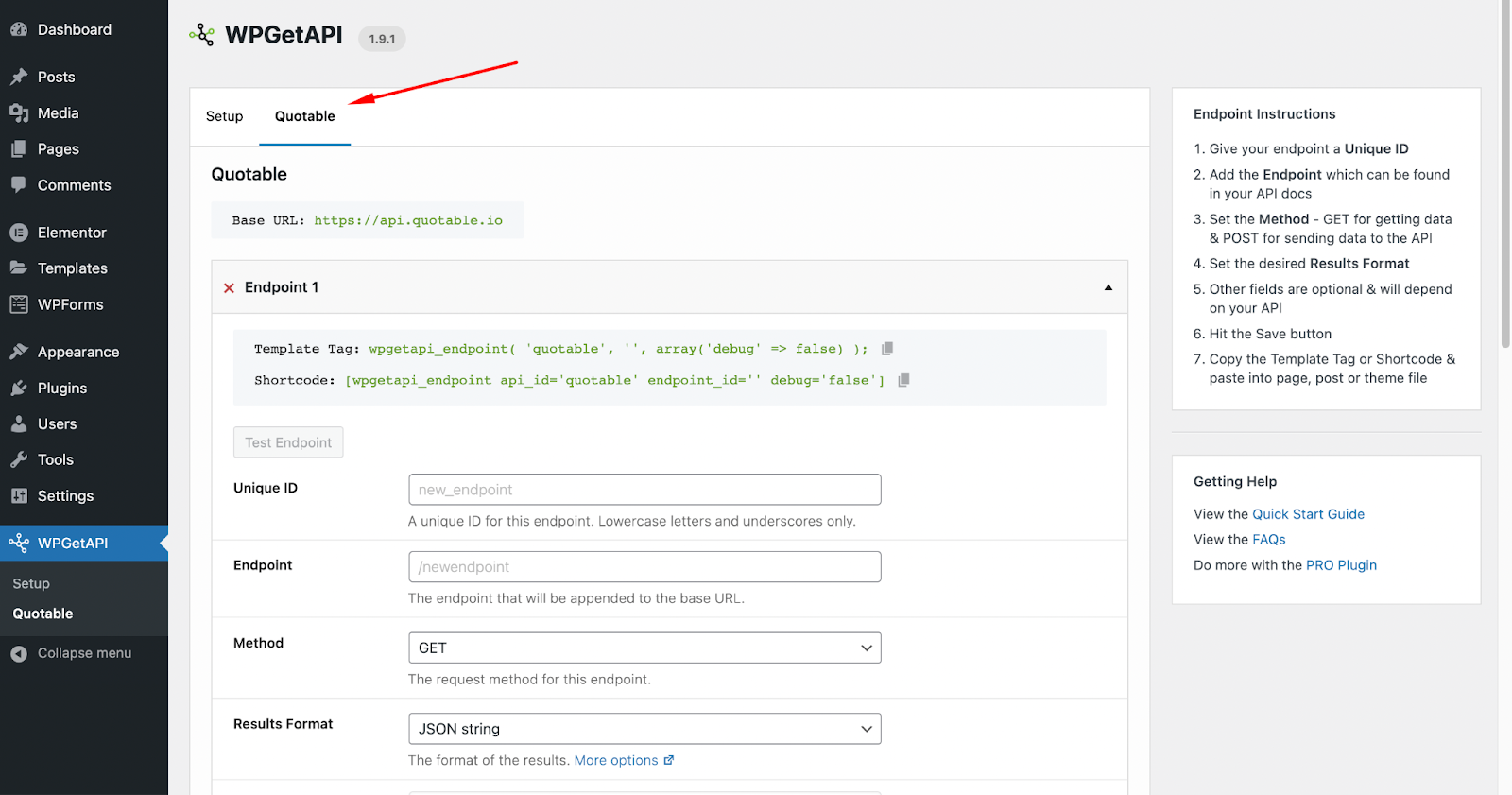Screen dimensions: 1512x795
Task: Click the Getting Help heading
Action: point(1235,481)
